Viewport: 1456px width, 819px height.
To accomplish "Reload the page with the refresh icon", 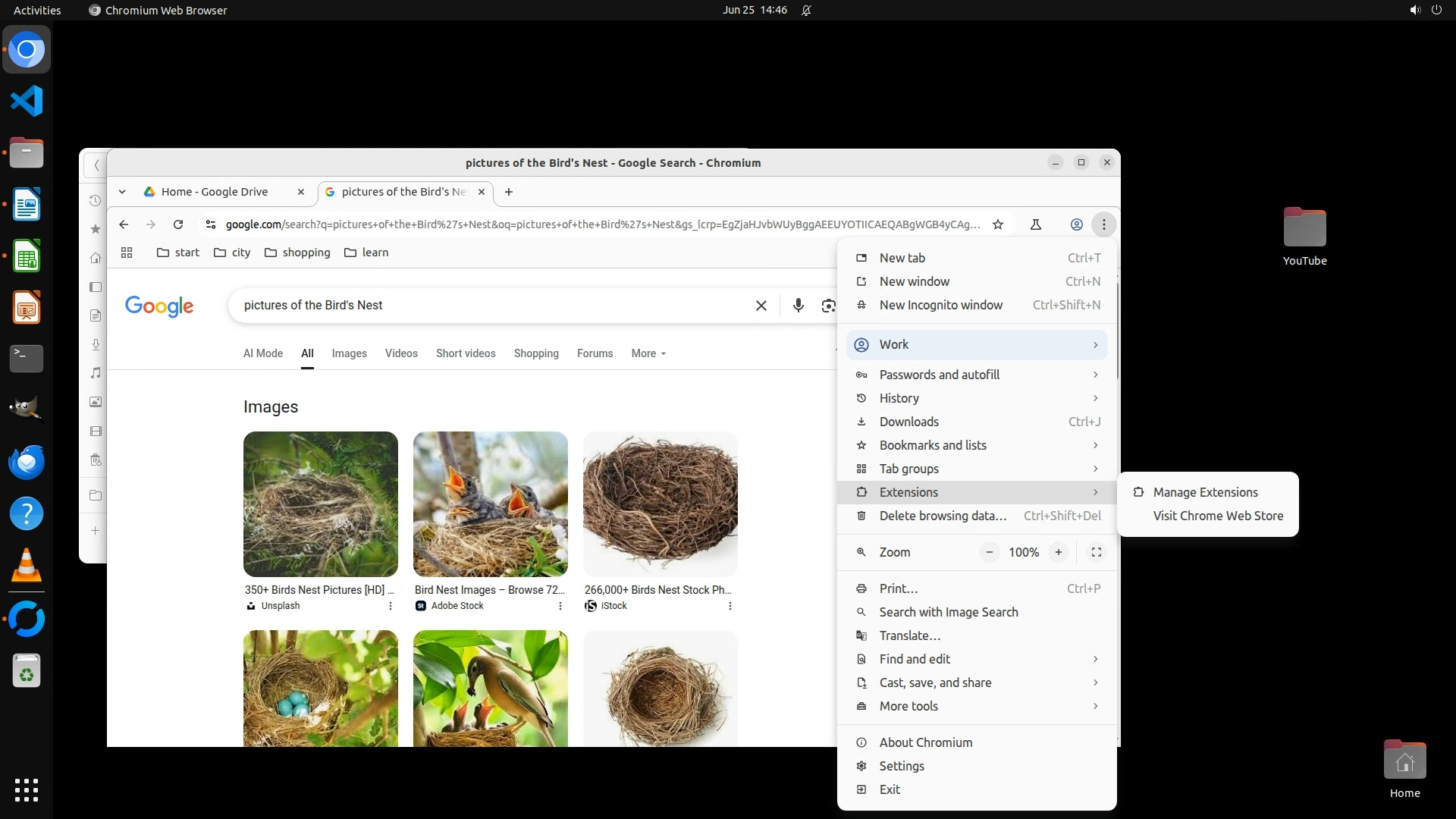I will click(178, 224).
